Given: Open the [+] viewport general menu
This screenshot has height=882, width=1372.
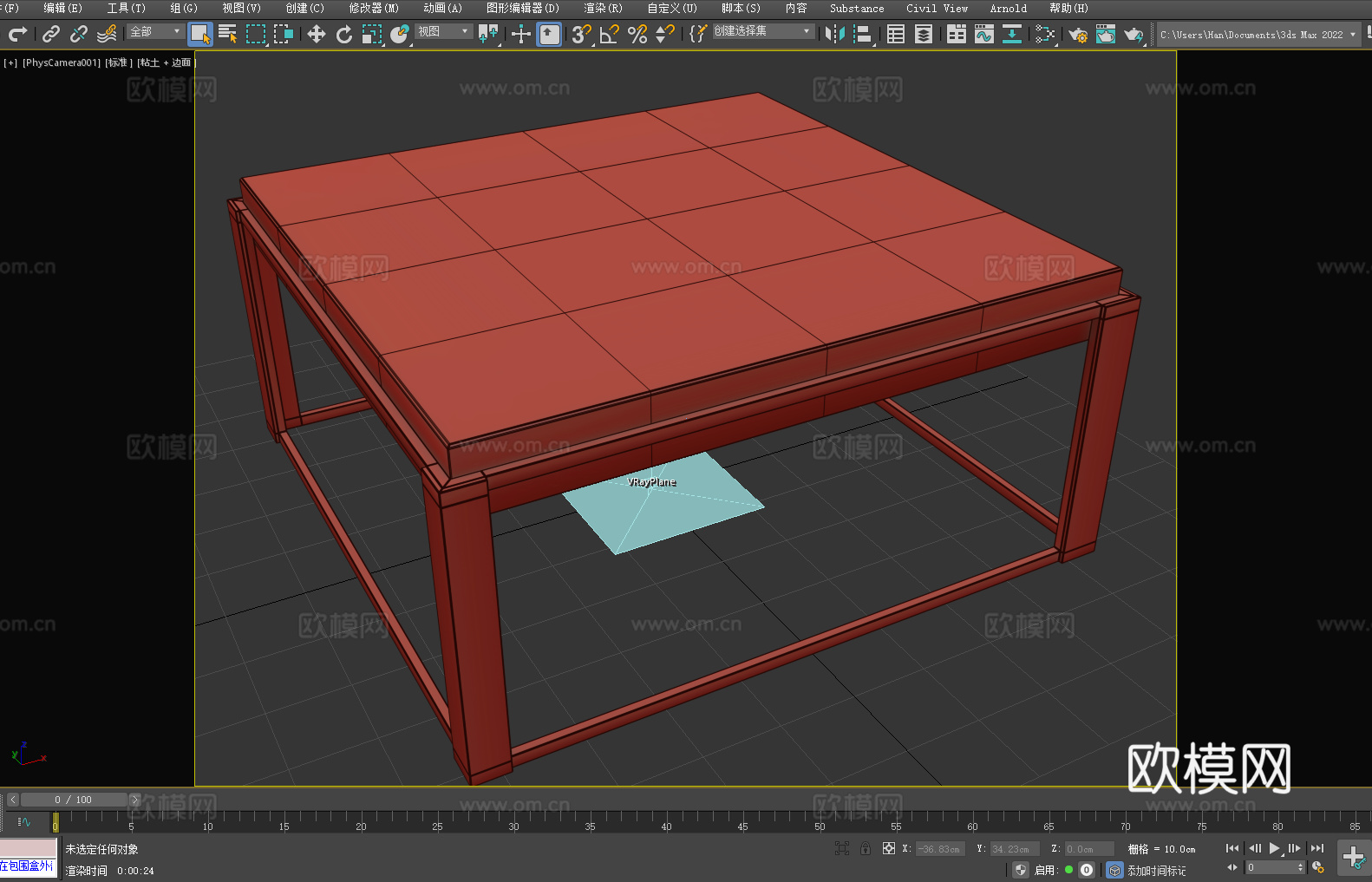Looking at the screenshot, I should coord(10,62).
